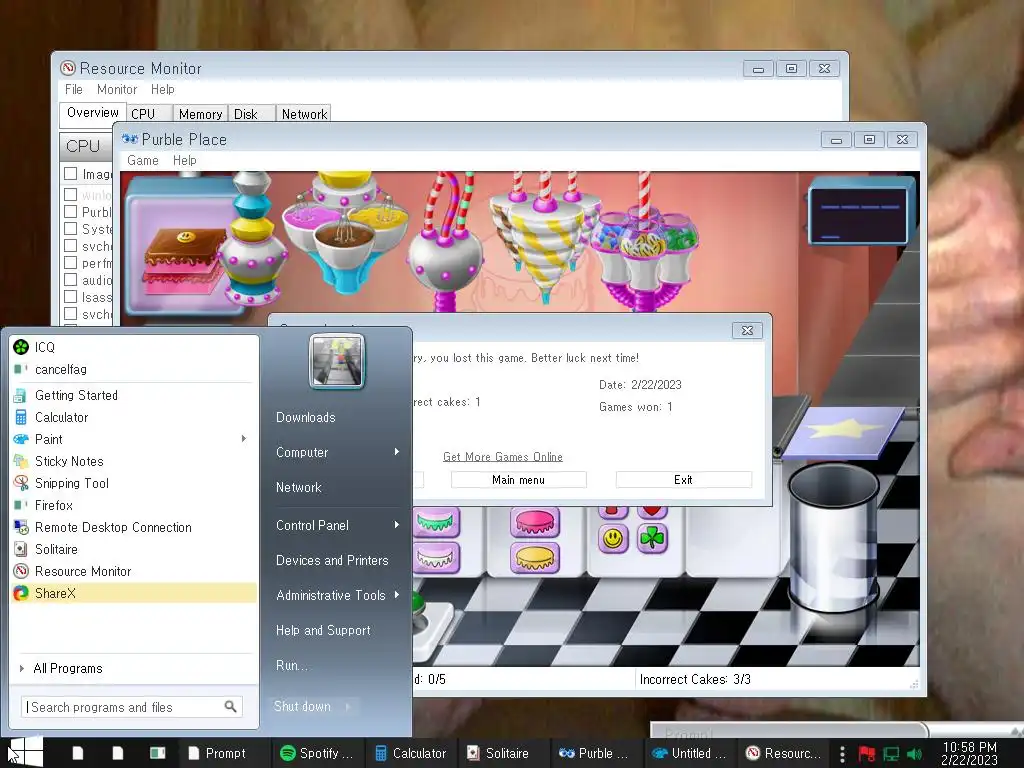1024x768 pixels.
Task: Expand the Control Panel submenu arrow
Action: (x=396, y=525)
